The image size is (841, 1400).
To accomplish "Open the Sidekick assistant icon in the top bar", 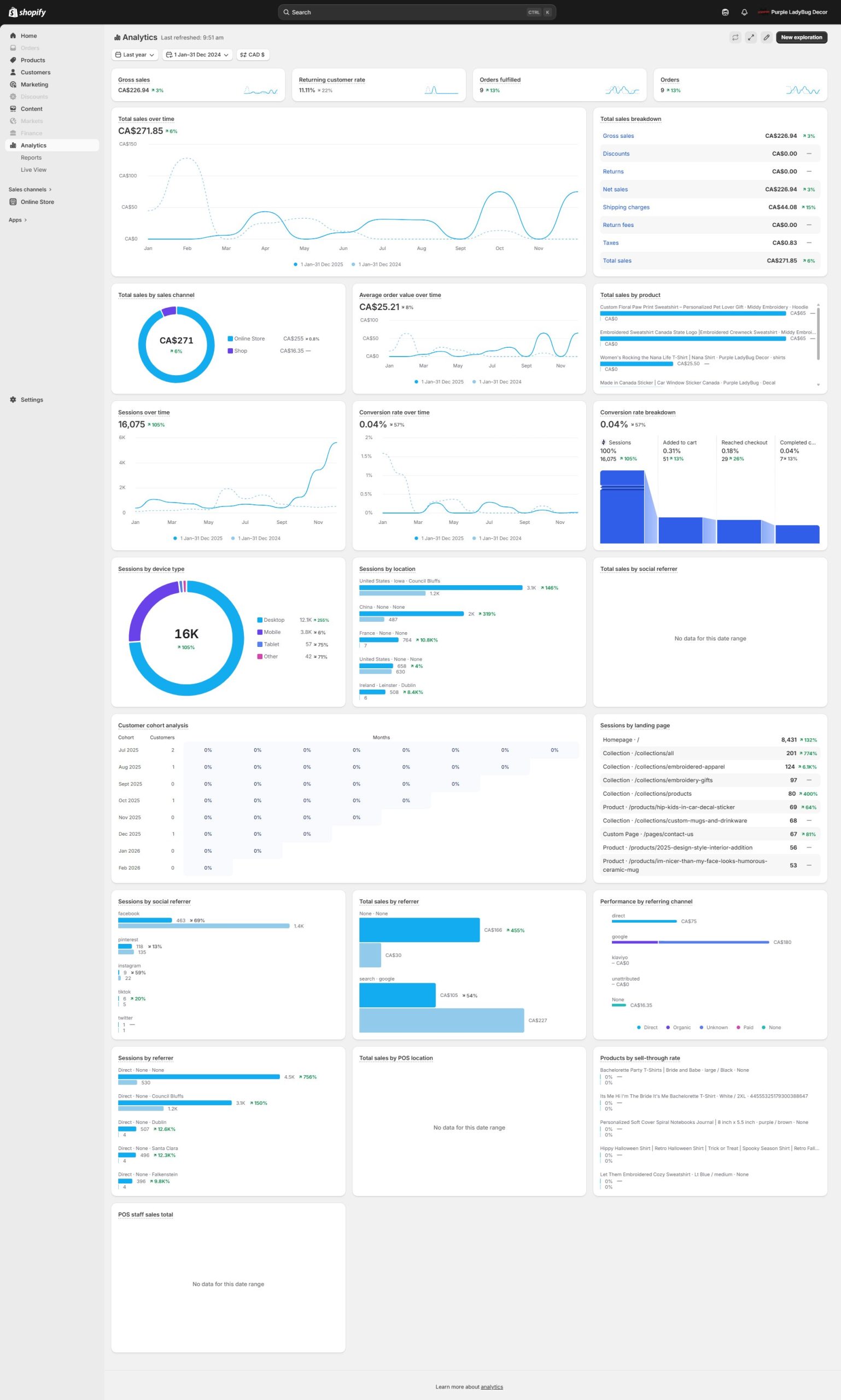I will pos(725,12).
